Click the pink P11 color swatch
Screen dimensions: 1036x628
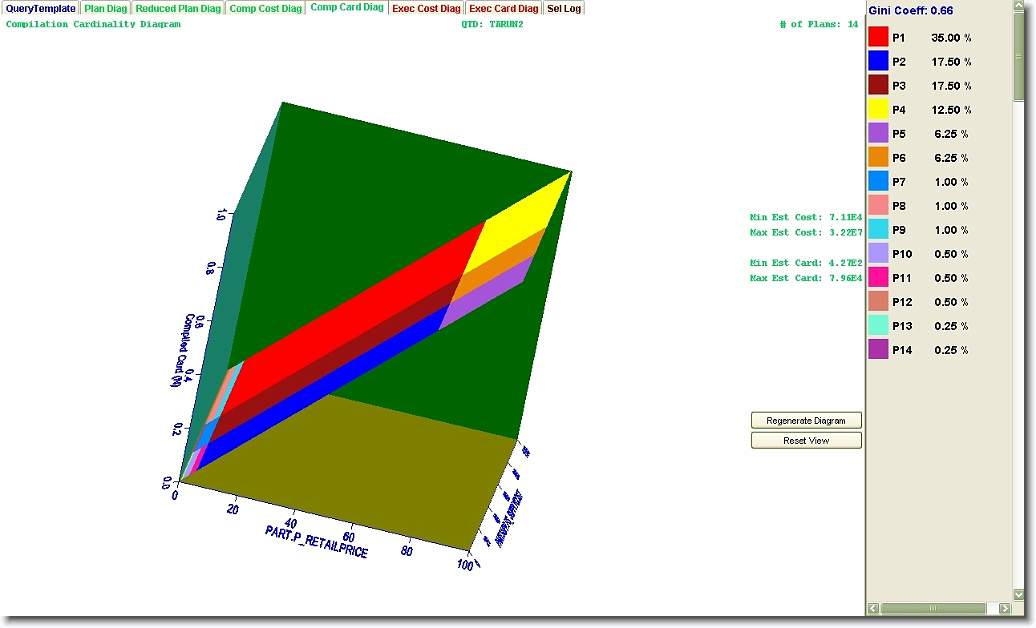[878, 278]
